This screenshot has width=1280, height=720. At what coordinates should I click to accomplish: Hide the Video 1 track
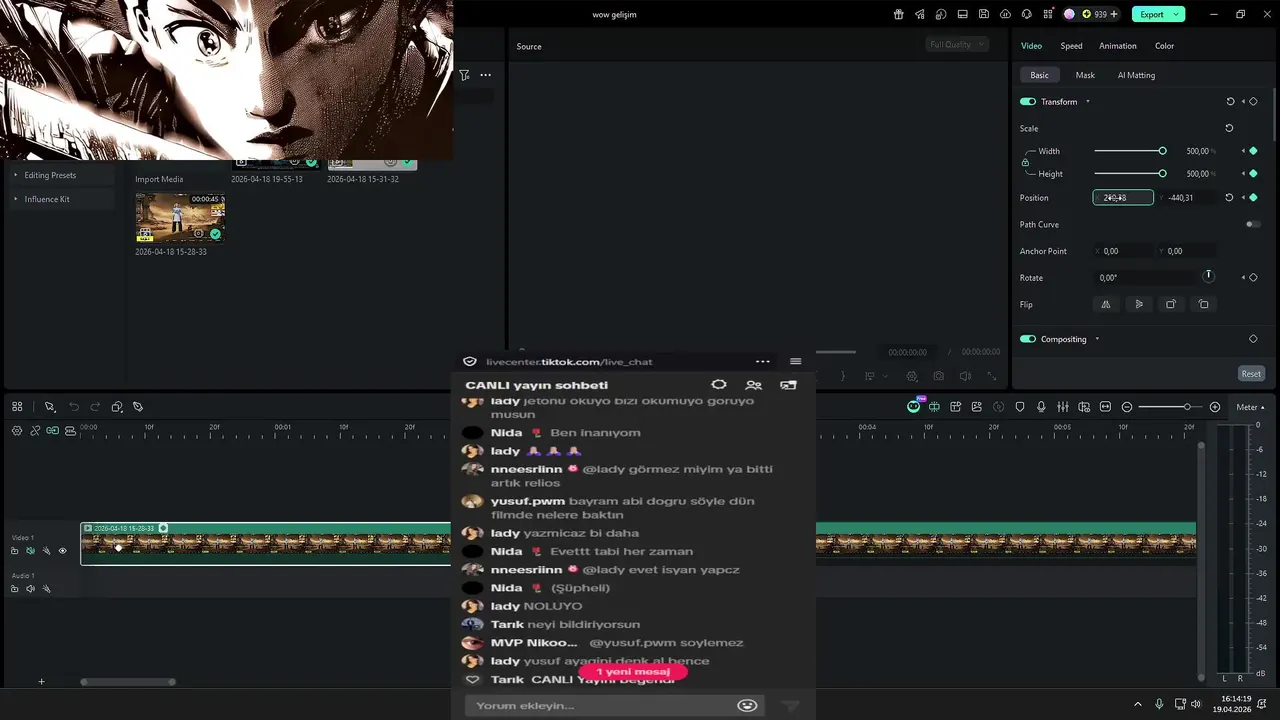point(62,551)
